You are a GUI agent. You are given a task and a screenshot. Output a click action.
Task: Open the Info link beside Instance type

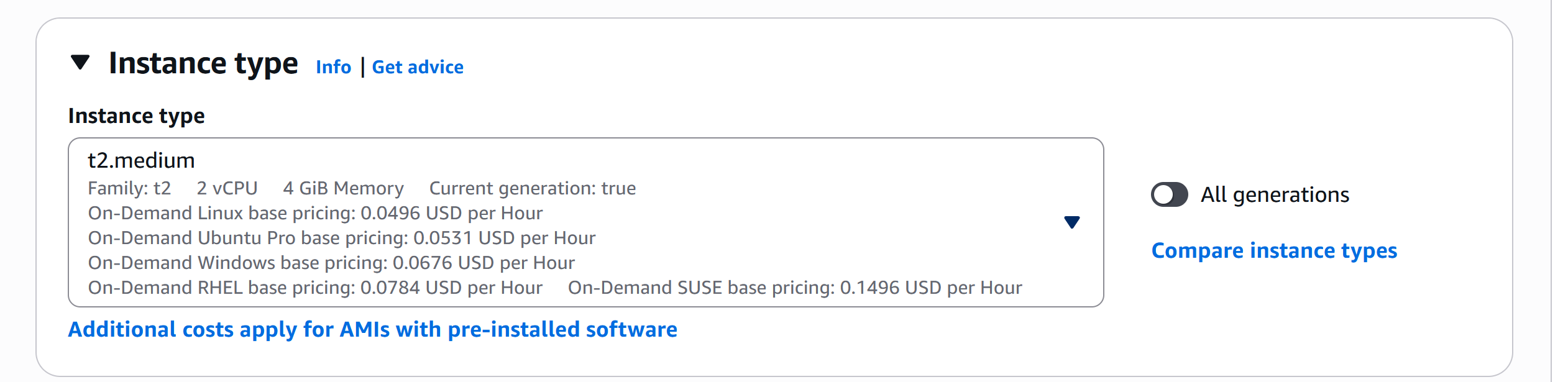333,67
